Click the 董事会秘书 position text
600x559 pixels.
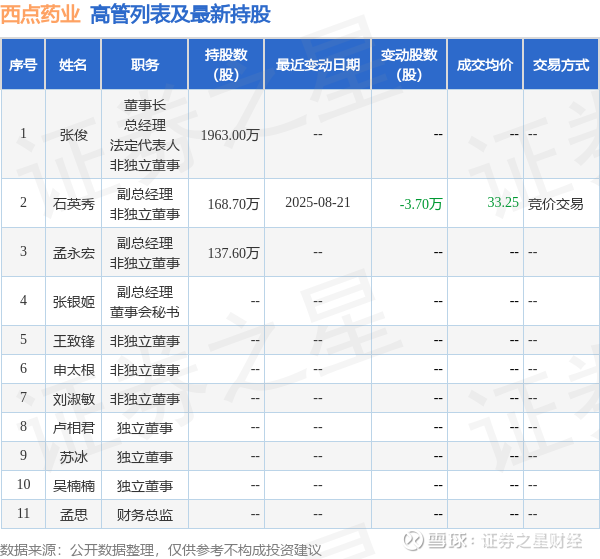click(145, 312)
